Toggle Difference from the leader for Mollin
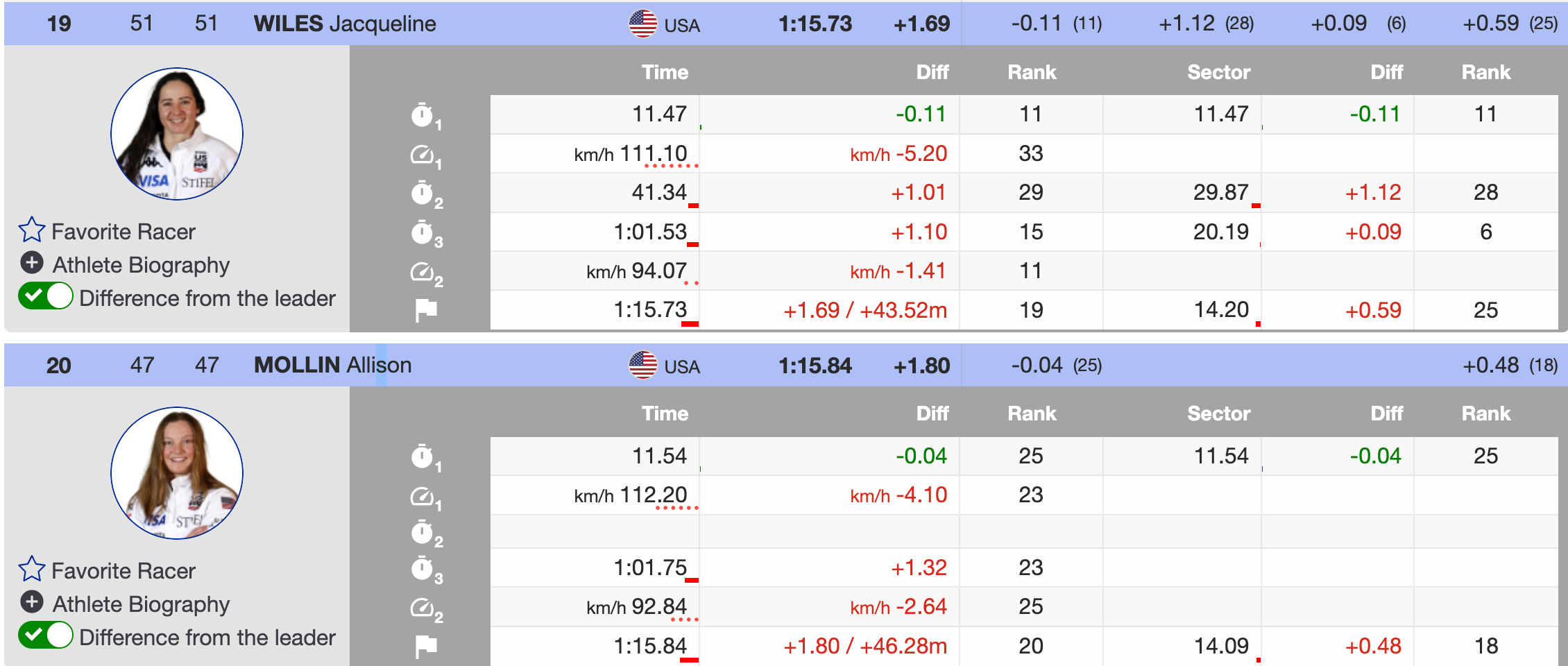 pos(46,636)
